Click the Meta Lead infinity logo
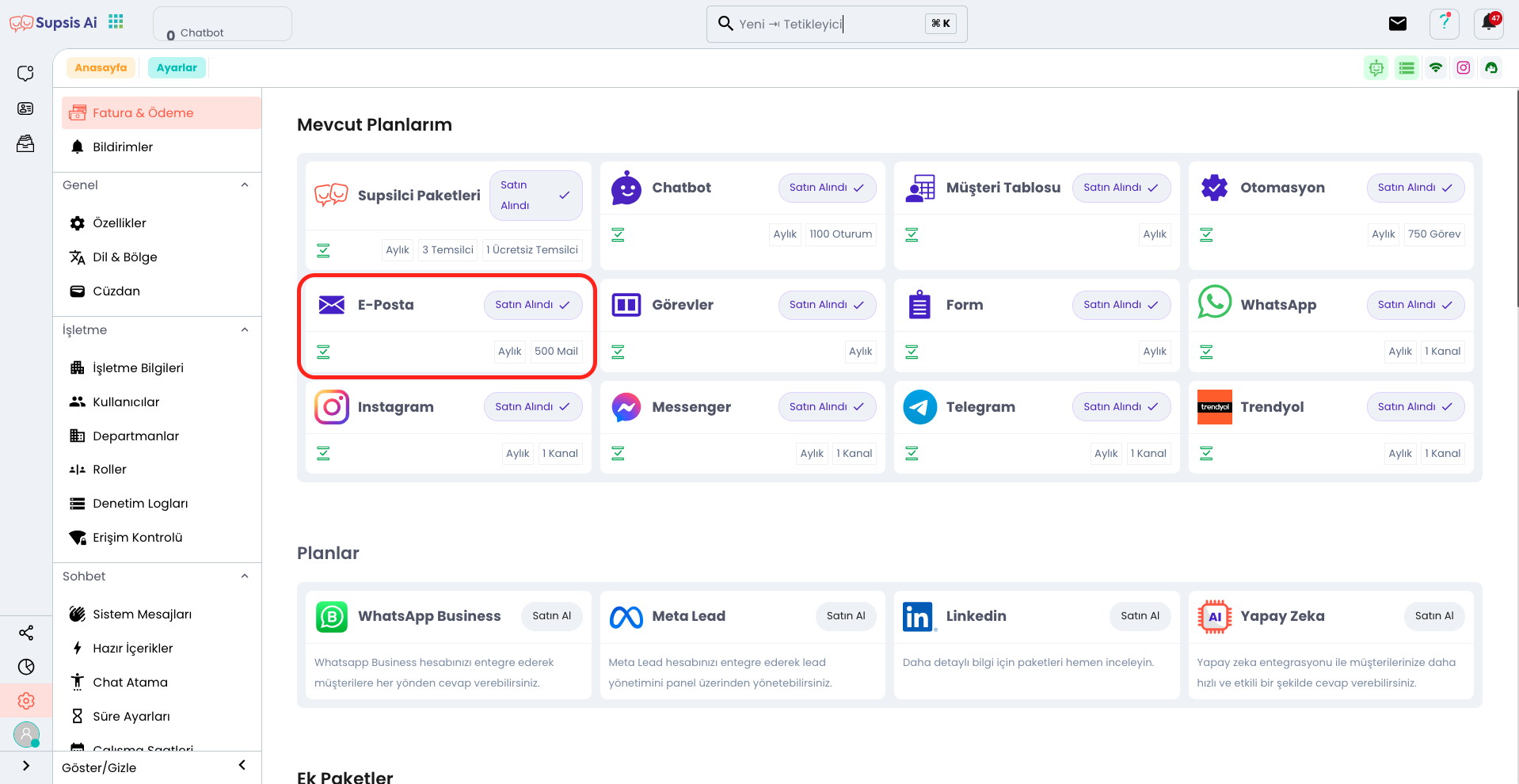 [x=626, y=617]
